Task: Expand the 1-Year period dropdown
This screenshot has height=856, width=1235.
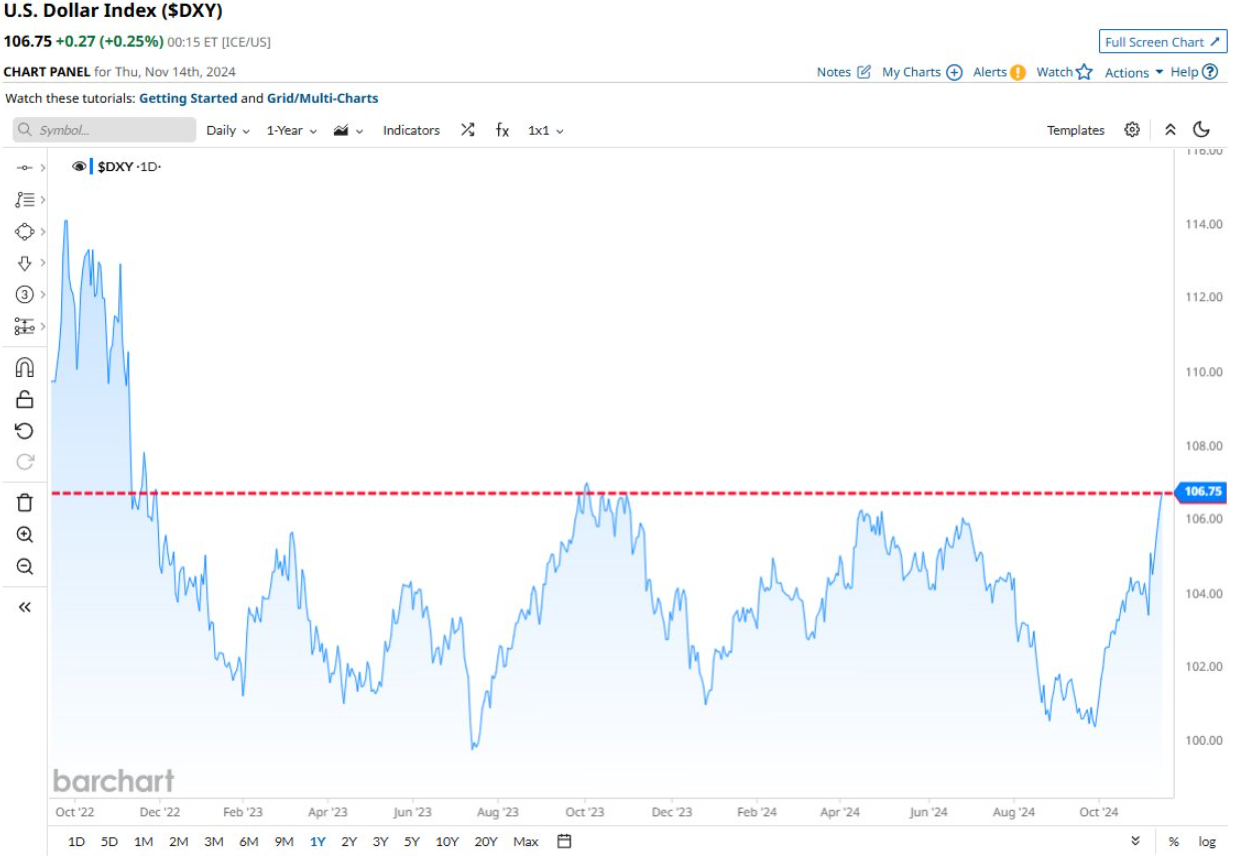Action: pos(291,130)
